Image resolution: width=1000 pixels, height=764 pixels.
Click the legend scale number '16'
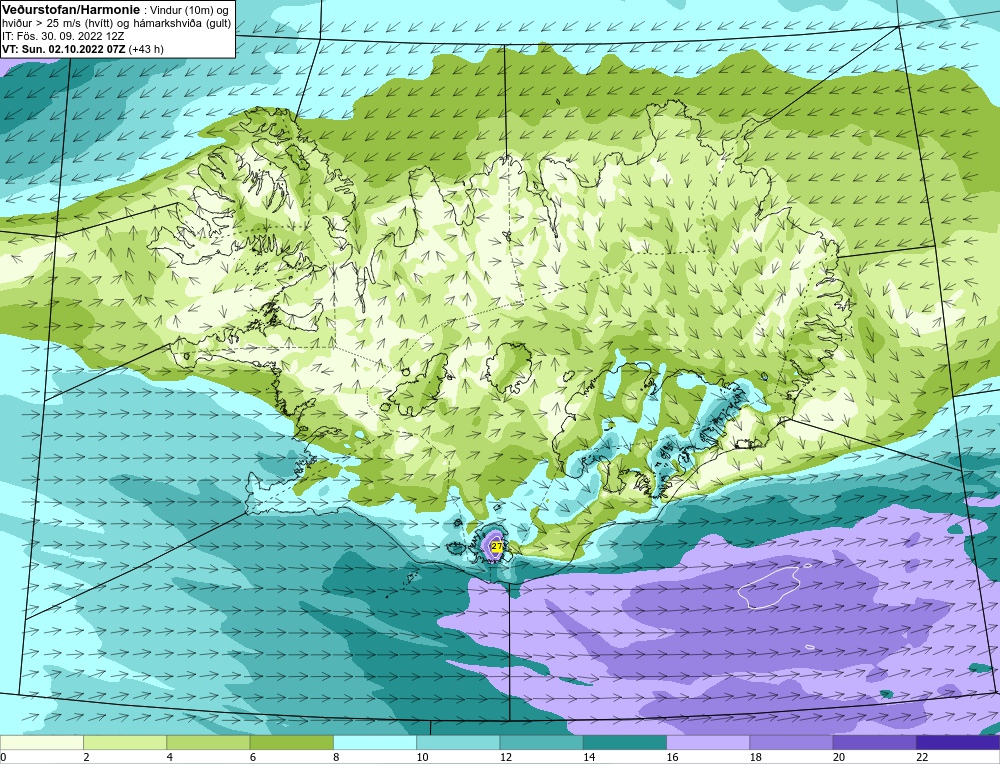672,757
